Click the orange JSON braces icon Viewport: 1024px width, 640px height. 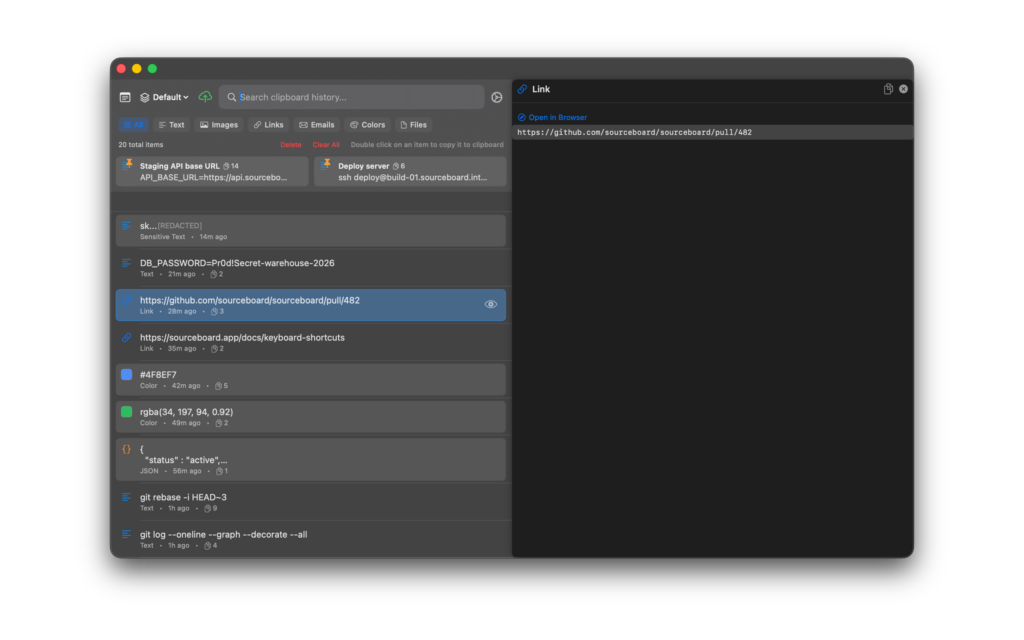127,449
